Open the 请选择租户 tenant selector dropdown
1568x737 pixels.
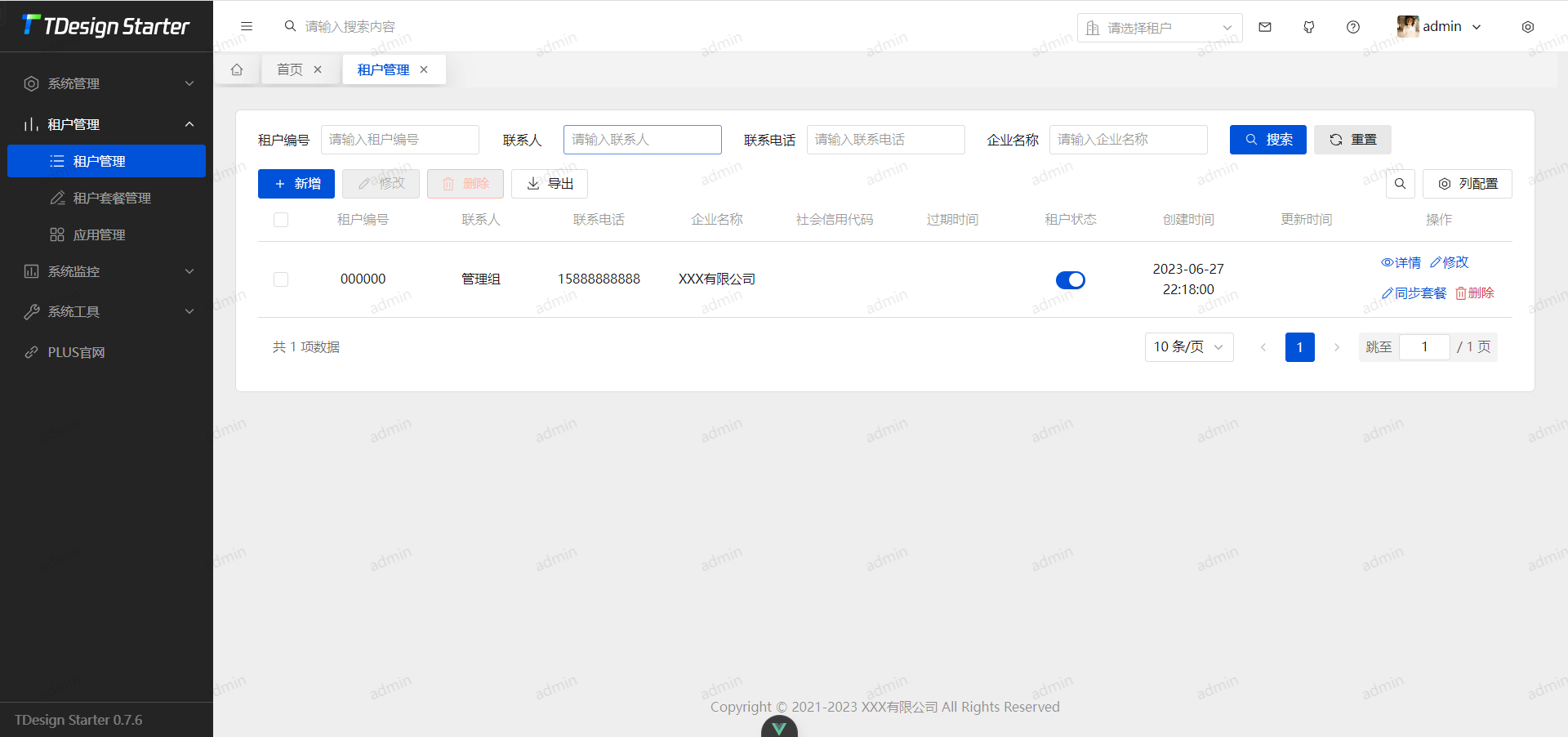[1159, 27]
